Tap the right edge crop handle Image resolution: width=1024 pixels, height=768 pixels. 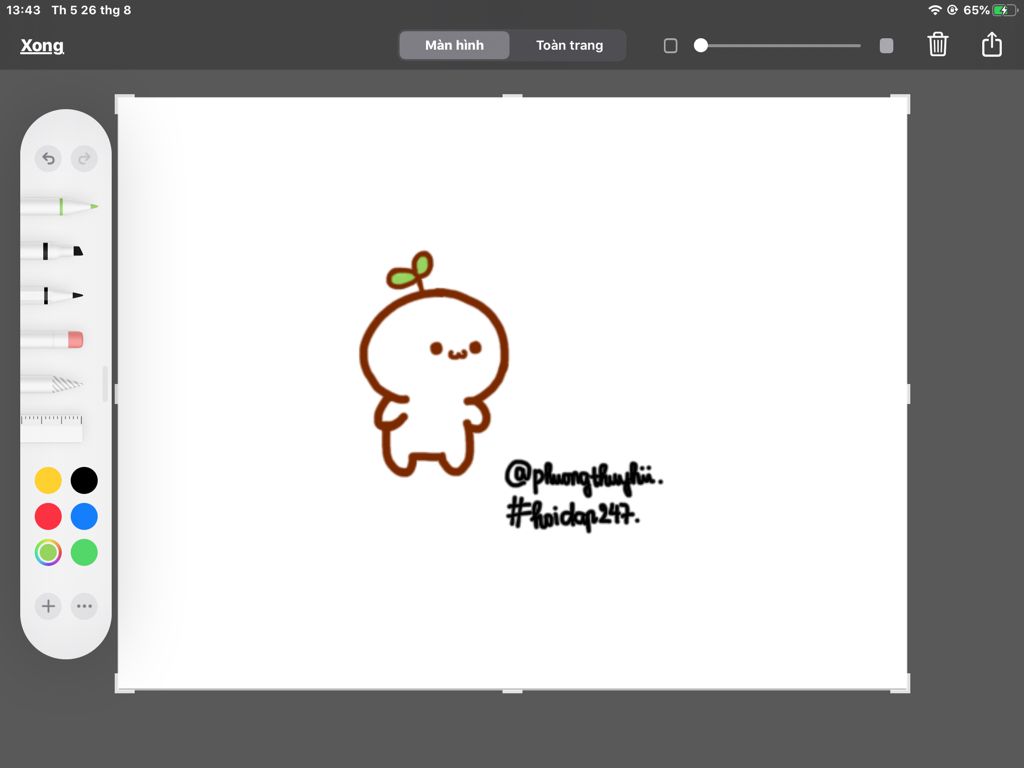click(908, 394)
